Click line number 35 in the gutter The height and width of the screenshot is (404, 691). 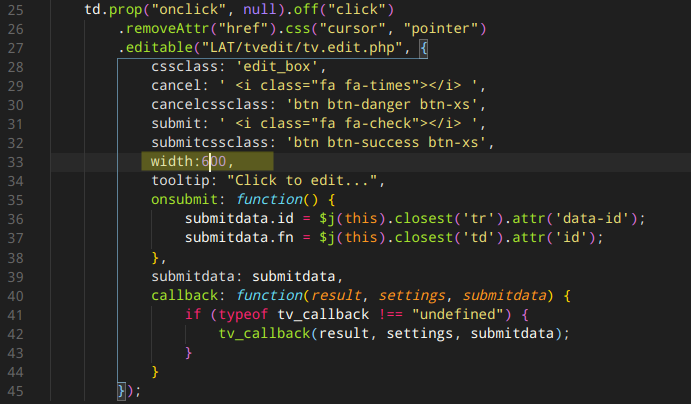click(15, 200)
